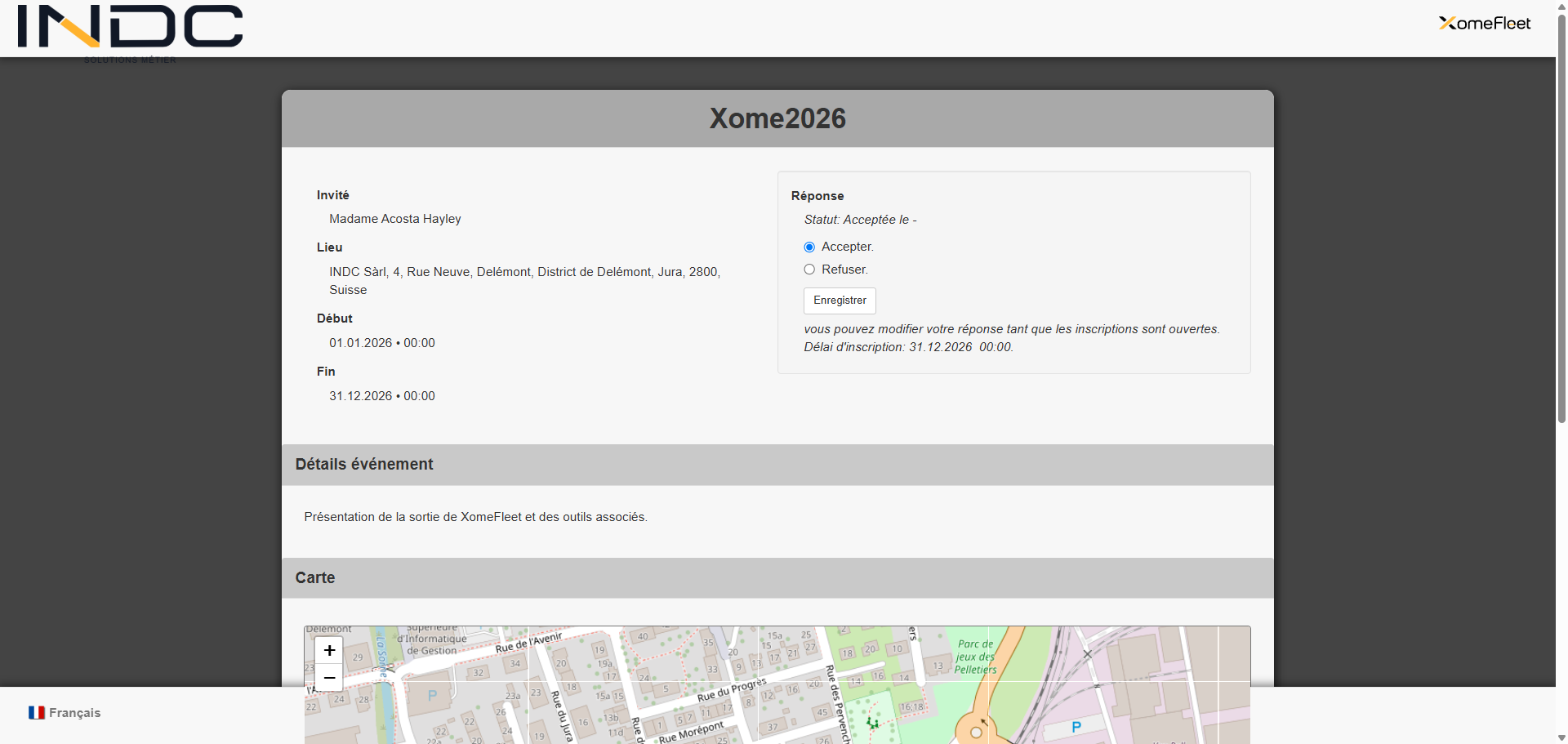Click the map near Rue du Progrès
The image size is (1568, 744).
click(732, 689)
